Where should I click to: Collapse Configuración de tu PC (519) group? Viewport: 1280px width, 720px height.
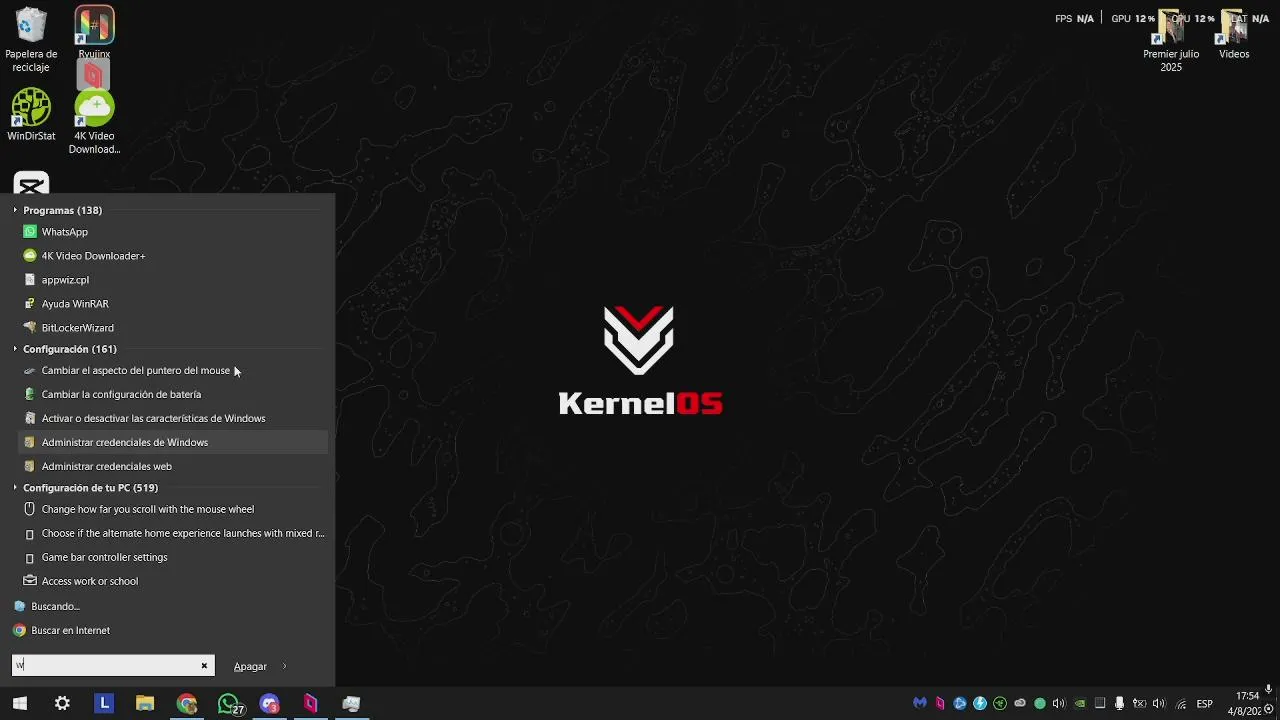(x=15, y=488)
